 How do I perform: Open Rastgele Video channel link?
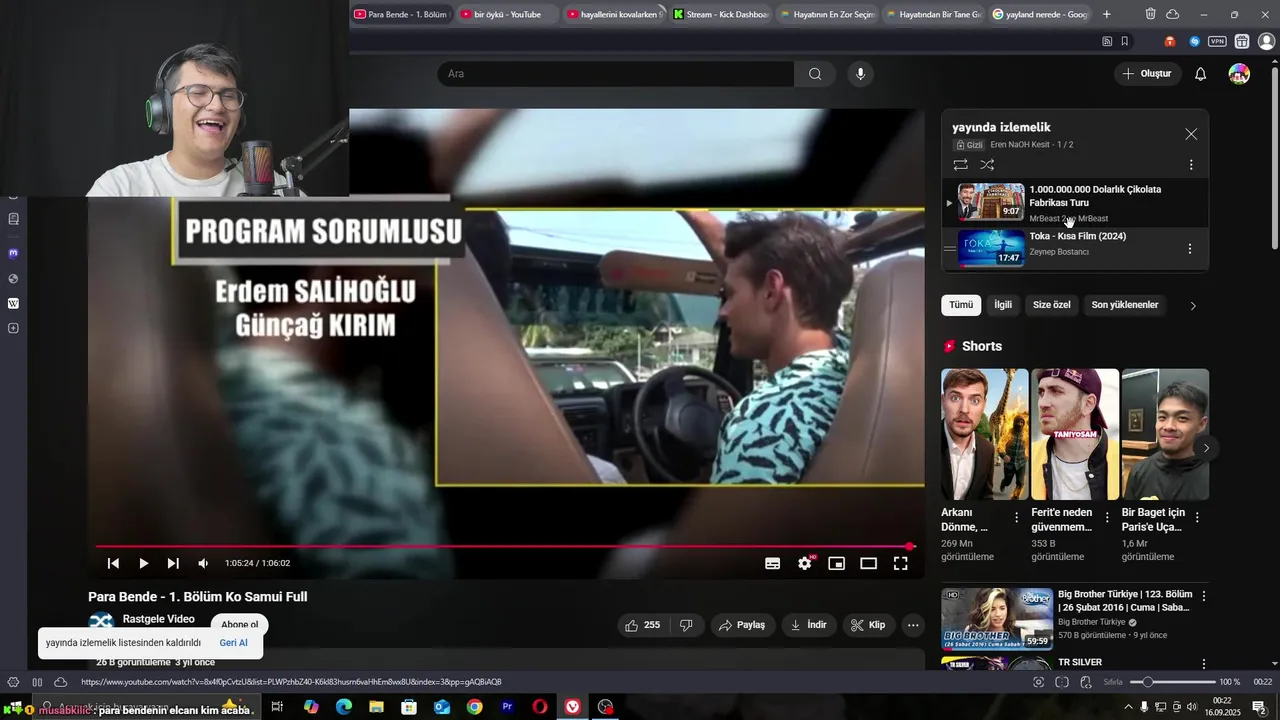coord(158,619)
